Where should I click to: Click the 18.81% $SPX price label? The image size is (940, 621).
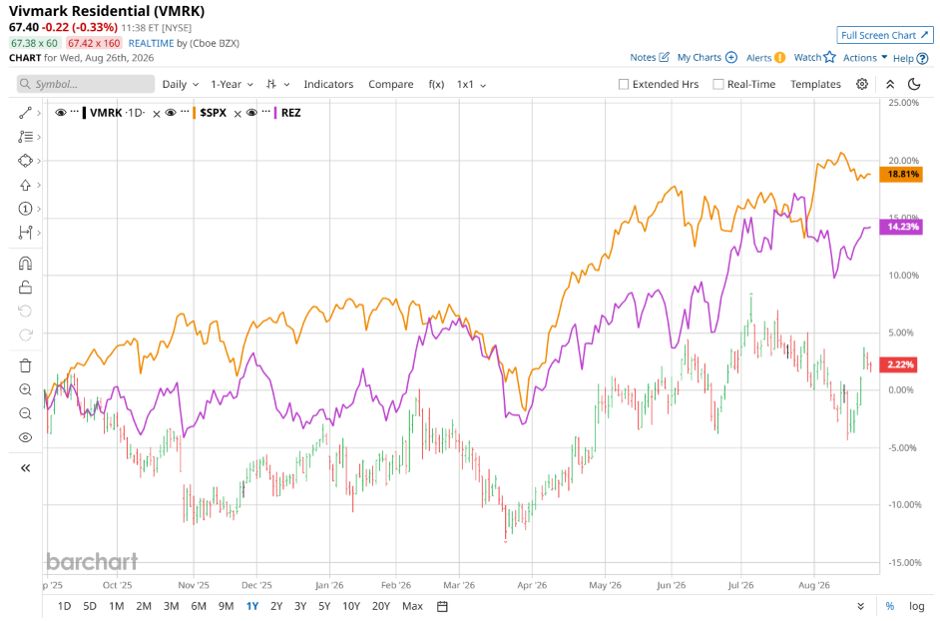tap(901, 174)
